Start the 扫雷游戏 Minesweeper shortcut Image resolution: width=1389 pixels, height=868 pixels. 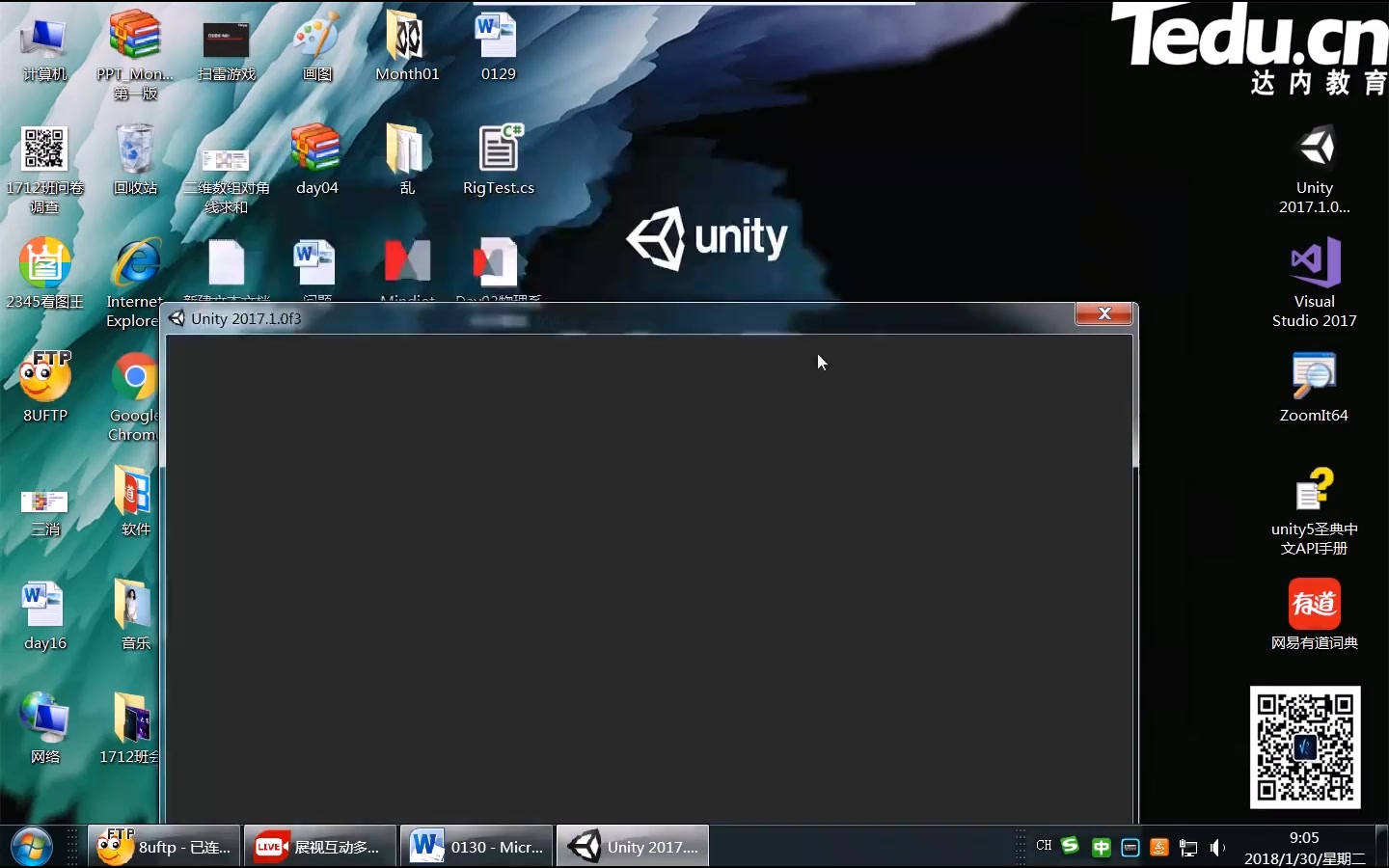click(x=228, y=41)
